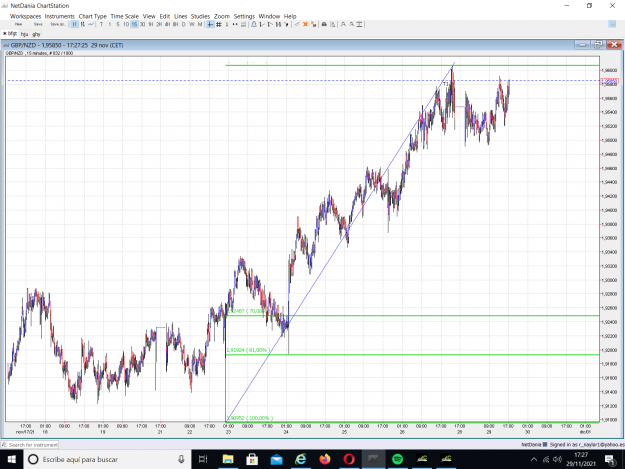Click taskbar microphone icon
The width and height of the screenshot is (625, 469).
(181, 459)
